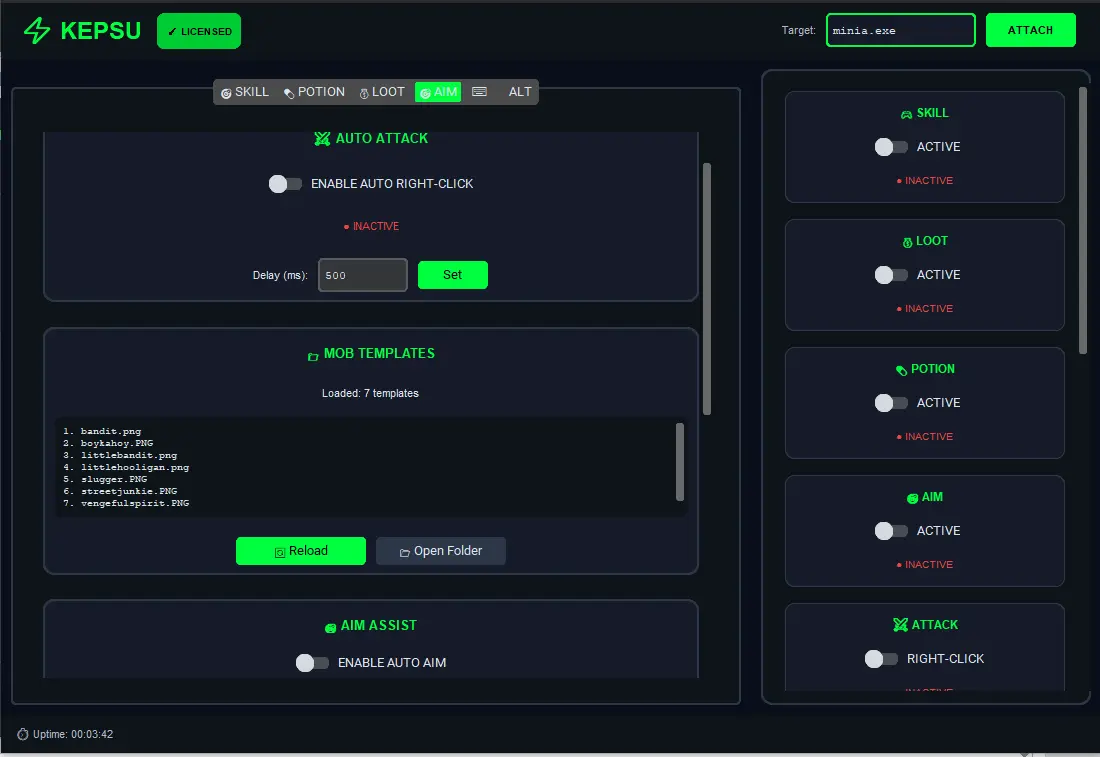Toggle the Attack Right-Click switch
The height and width of the screenshot is (757, 1100).
click(881, 659)
